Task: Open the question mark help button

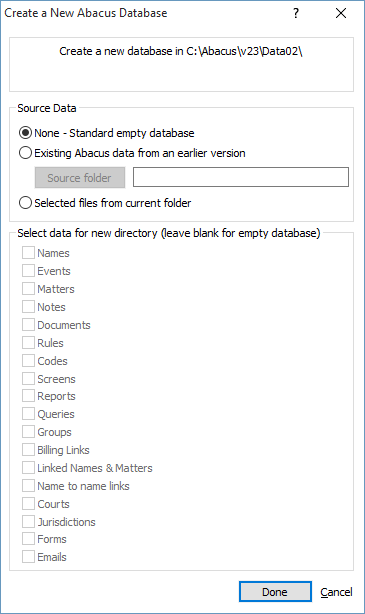Action: click(x=296, y=13)
